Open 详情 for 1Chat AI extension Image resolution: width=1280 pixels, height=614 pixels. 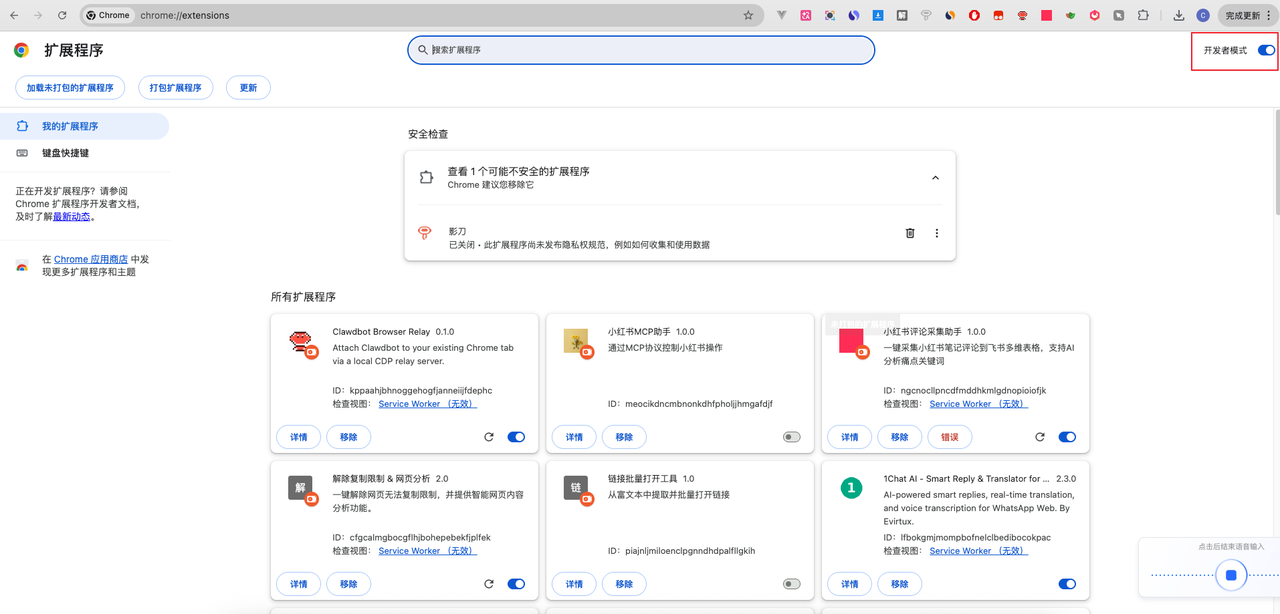click(x=849, y=584)
